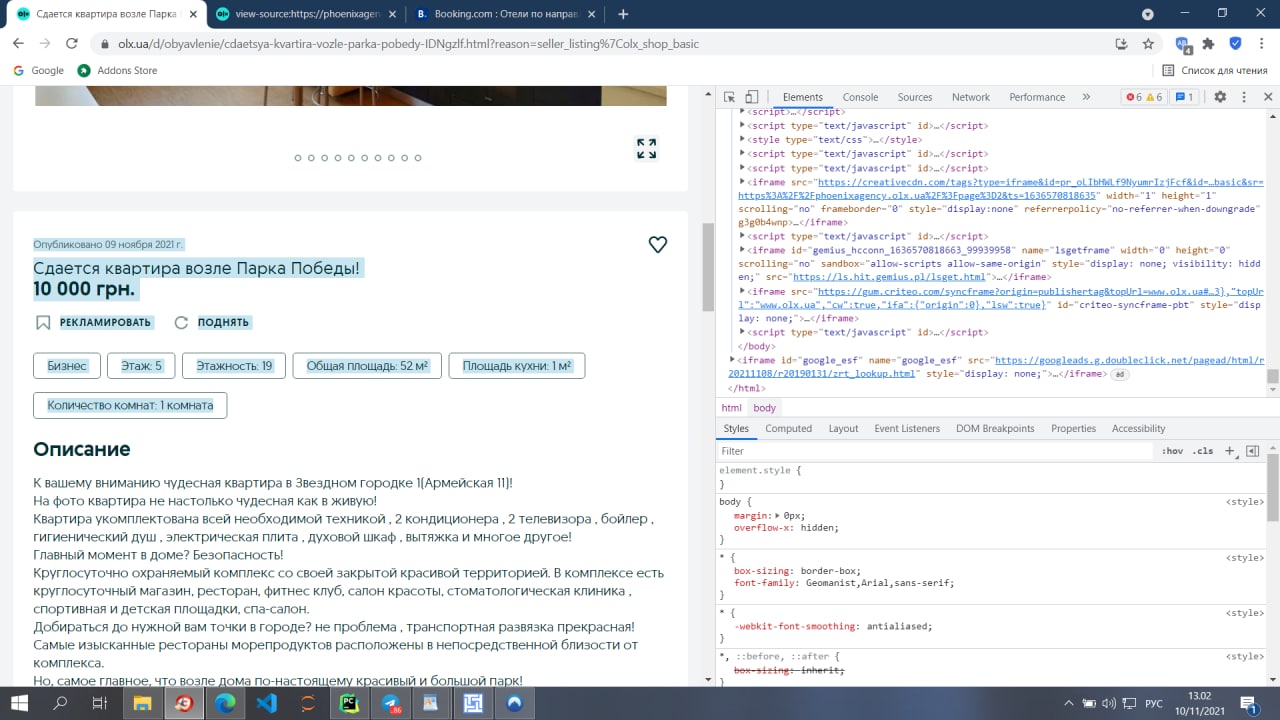Expand the gemius_hcconn iframe node

[x=742, y=250]
